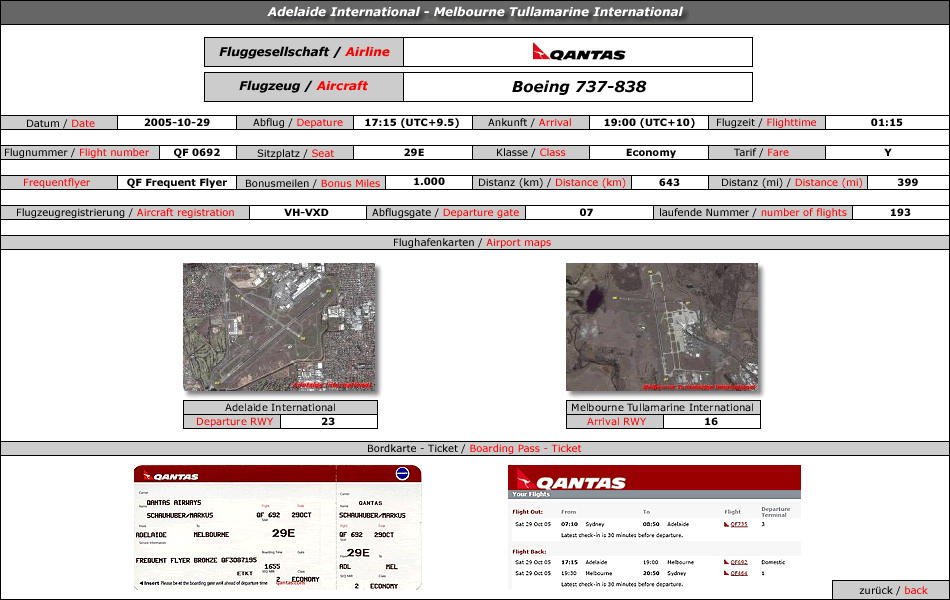Click the Departure RWY value 23

click(328, 421)
